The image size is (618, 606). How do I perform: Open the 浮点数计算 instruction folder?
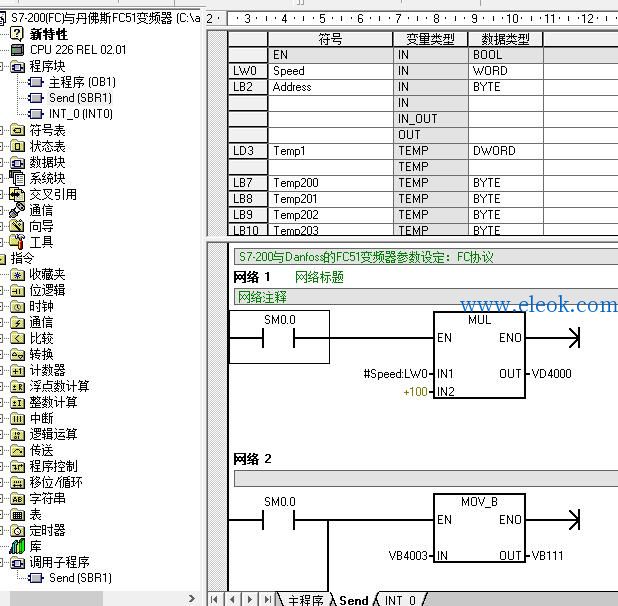[x=17, y=387]
